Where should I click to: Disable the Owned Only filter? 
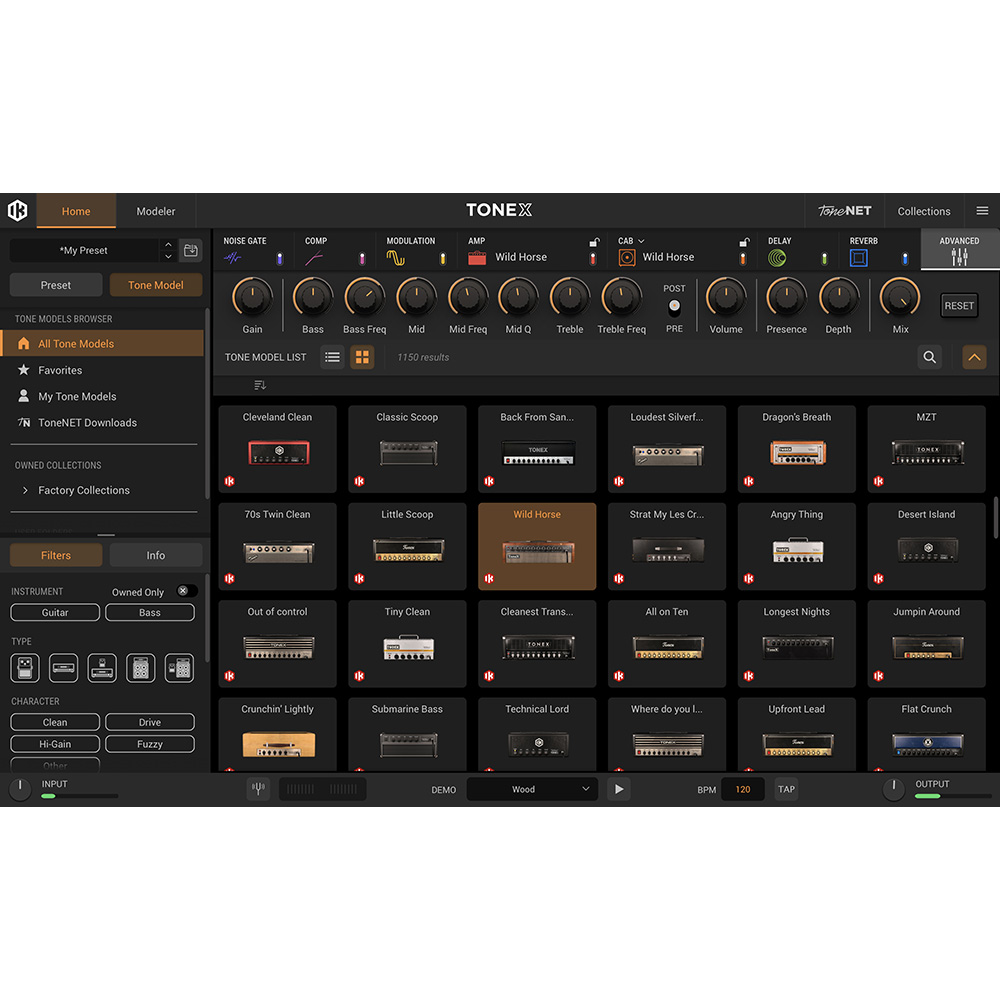coord(183,591)
